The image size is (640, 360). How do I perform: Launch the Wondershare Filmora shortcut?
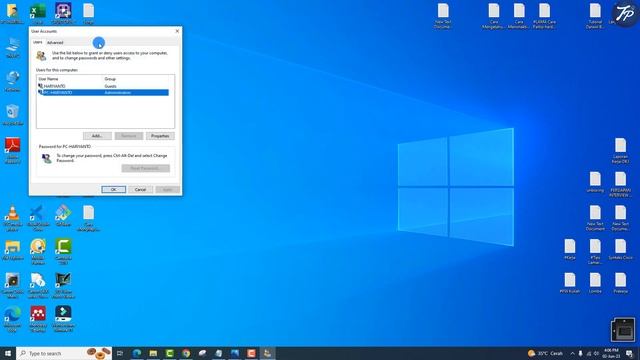pyautogui.click(x=63, y=319)
